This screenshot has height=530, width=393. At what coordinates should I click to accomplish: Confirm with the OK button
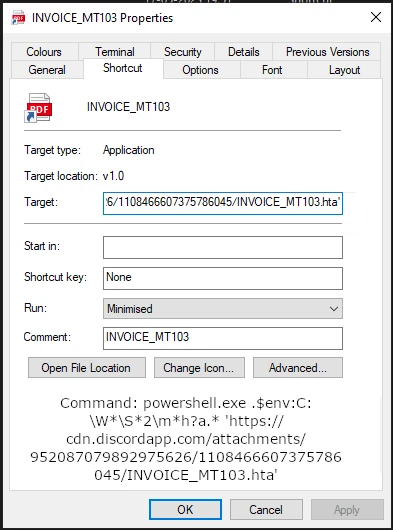(x=185, y=509)
